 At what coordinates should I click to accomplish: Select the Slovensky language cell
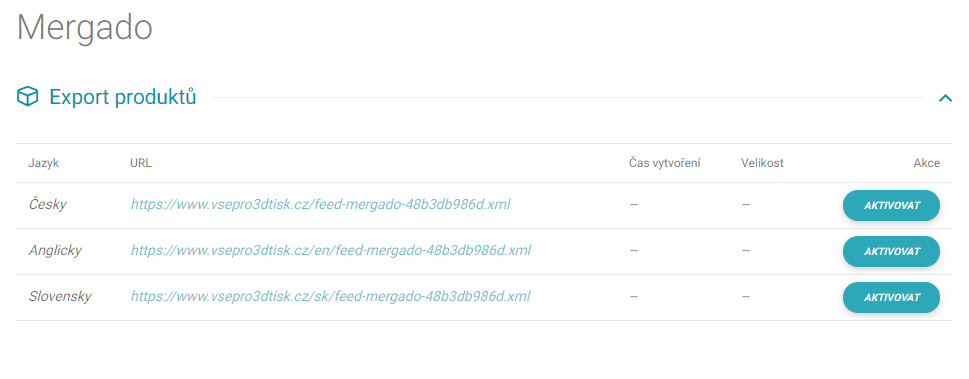(x=60, y=296)
